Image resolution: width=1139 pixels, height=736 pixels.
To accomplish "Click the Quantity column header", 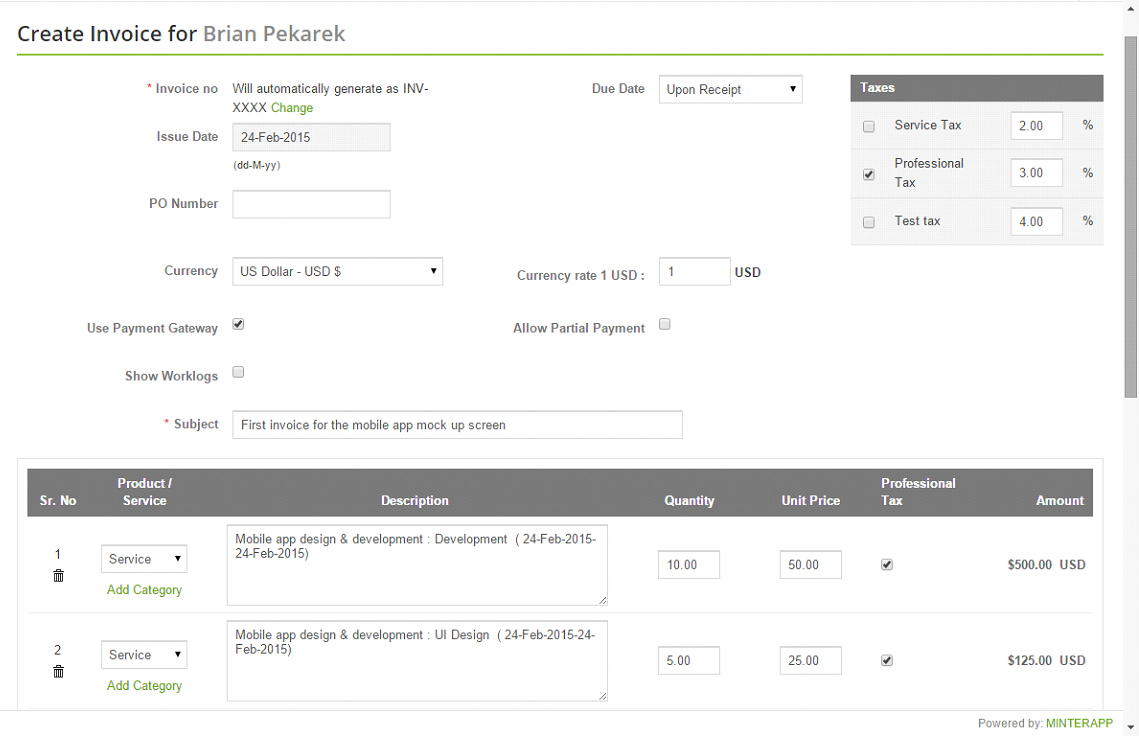I will tap(689, 501).
